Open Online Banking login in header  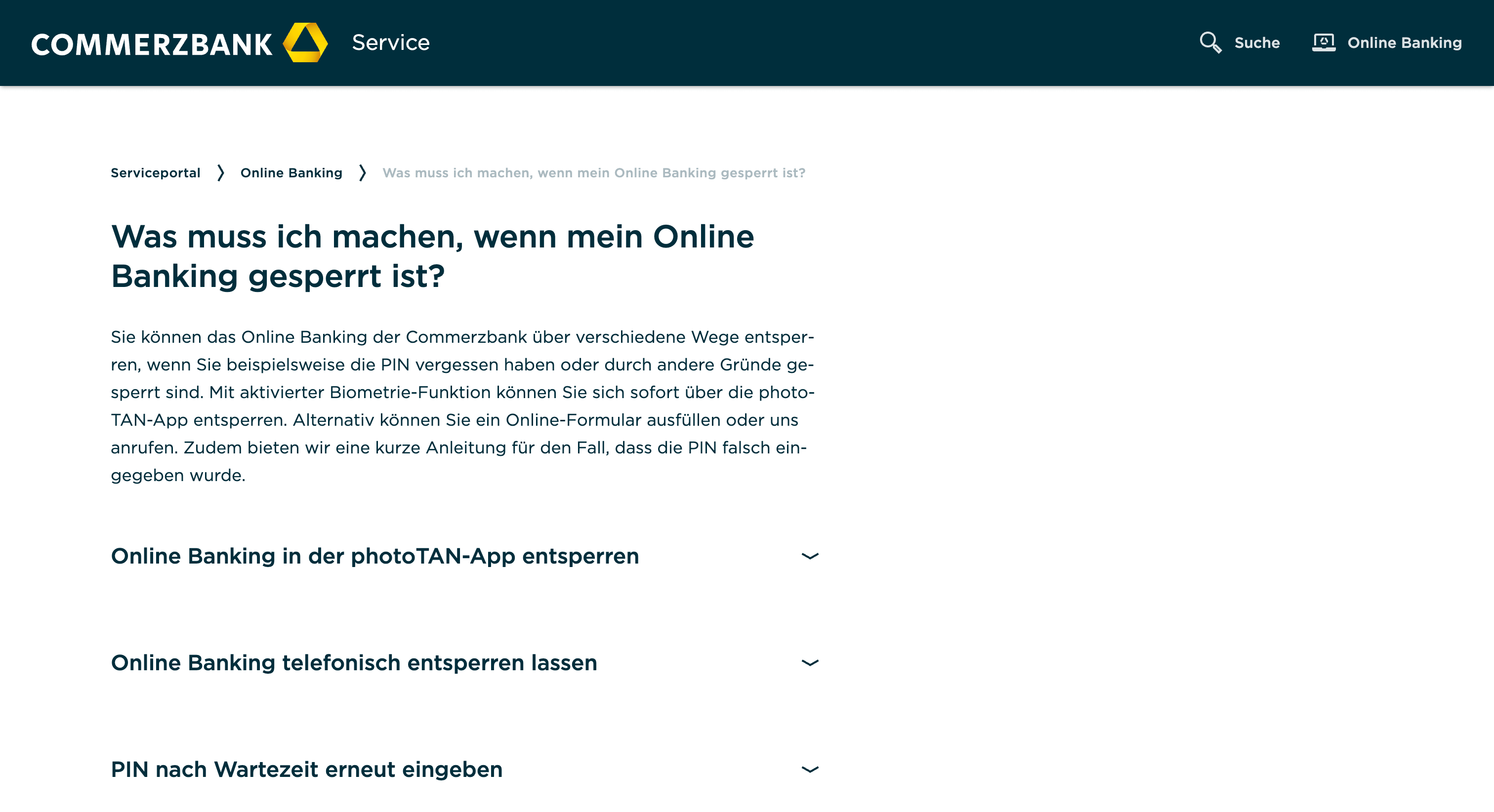click(1404, 43)
